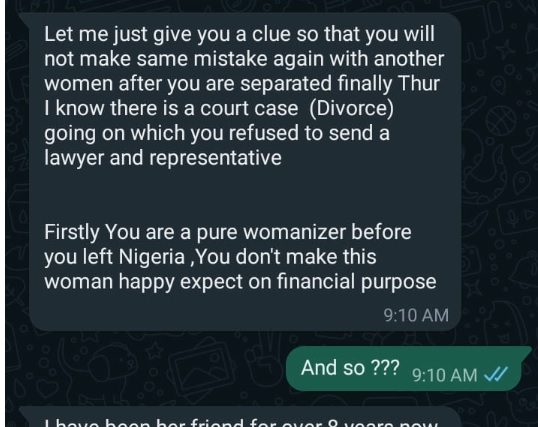The width and height of the screenshot is (538, 427).
Task: Click the text 'And so ???'
Action: point(350,368)
